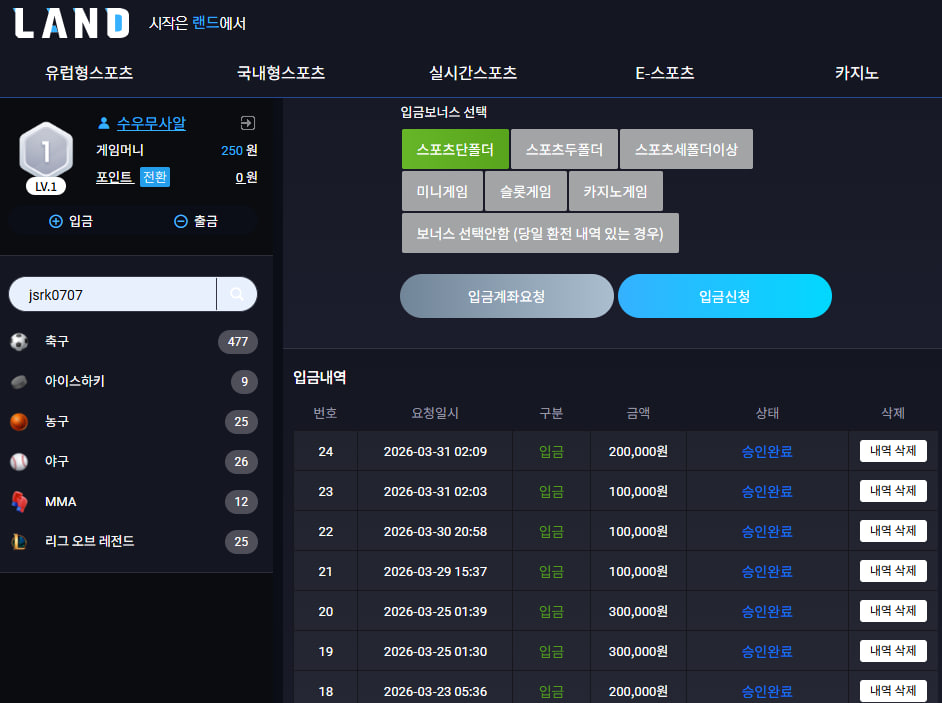Image resolution: width=942 pixels, height=703 pixels.
Task: Click the search magnifier icon
Action: pyautogui.click(x=237, y=294)
